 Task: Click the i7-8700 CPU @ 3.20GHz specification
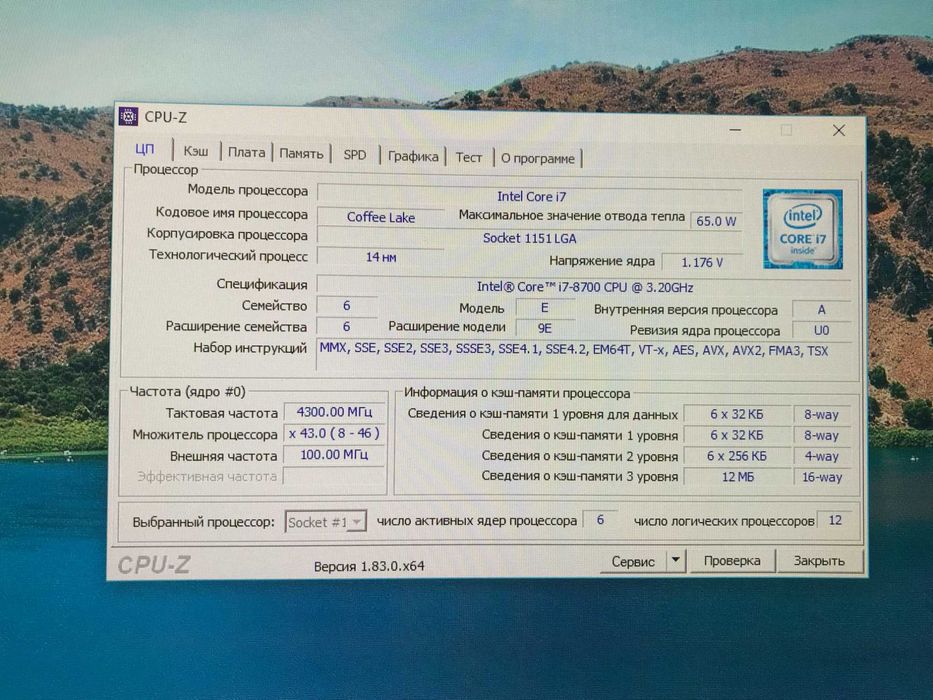click(584, 287)
